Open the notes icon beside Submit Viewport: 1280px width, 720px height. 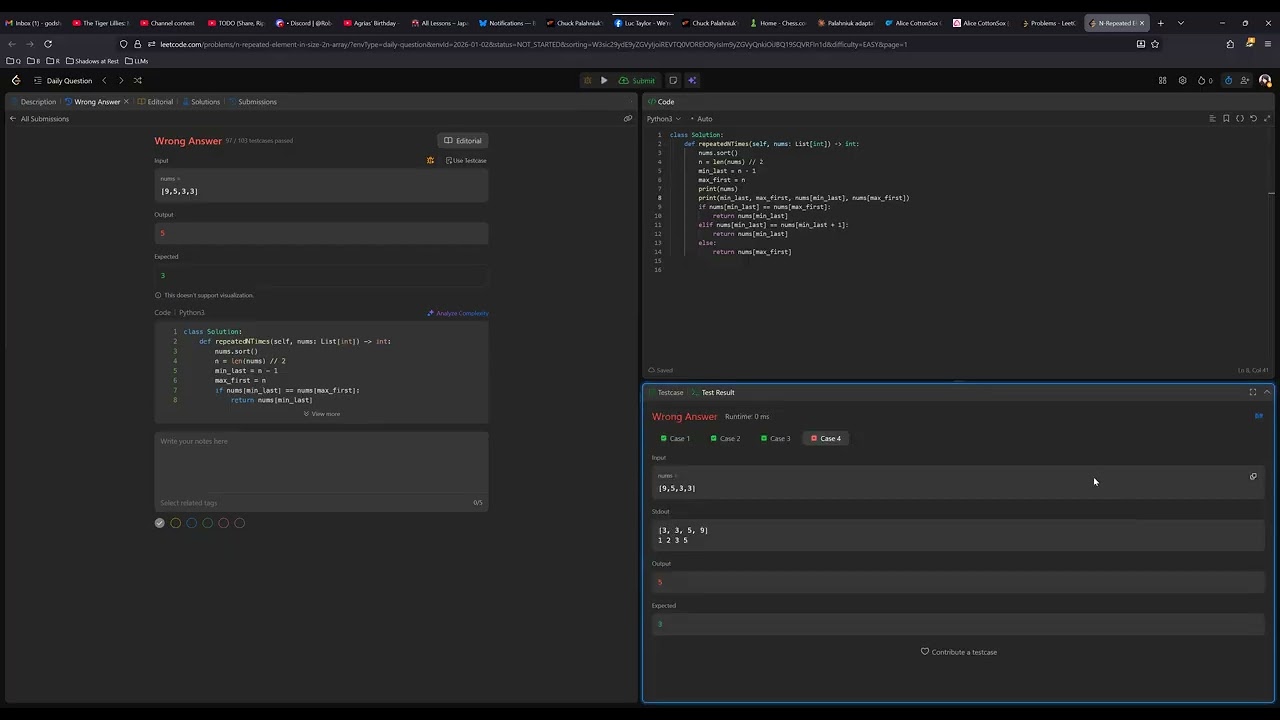click(x=673, y=81)
